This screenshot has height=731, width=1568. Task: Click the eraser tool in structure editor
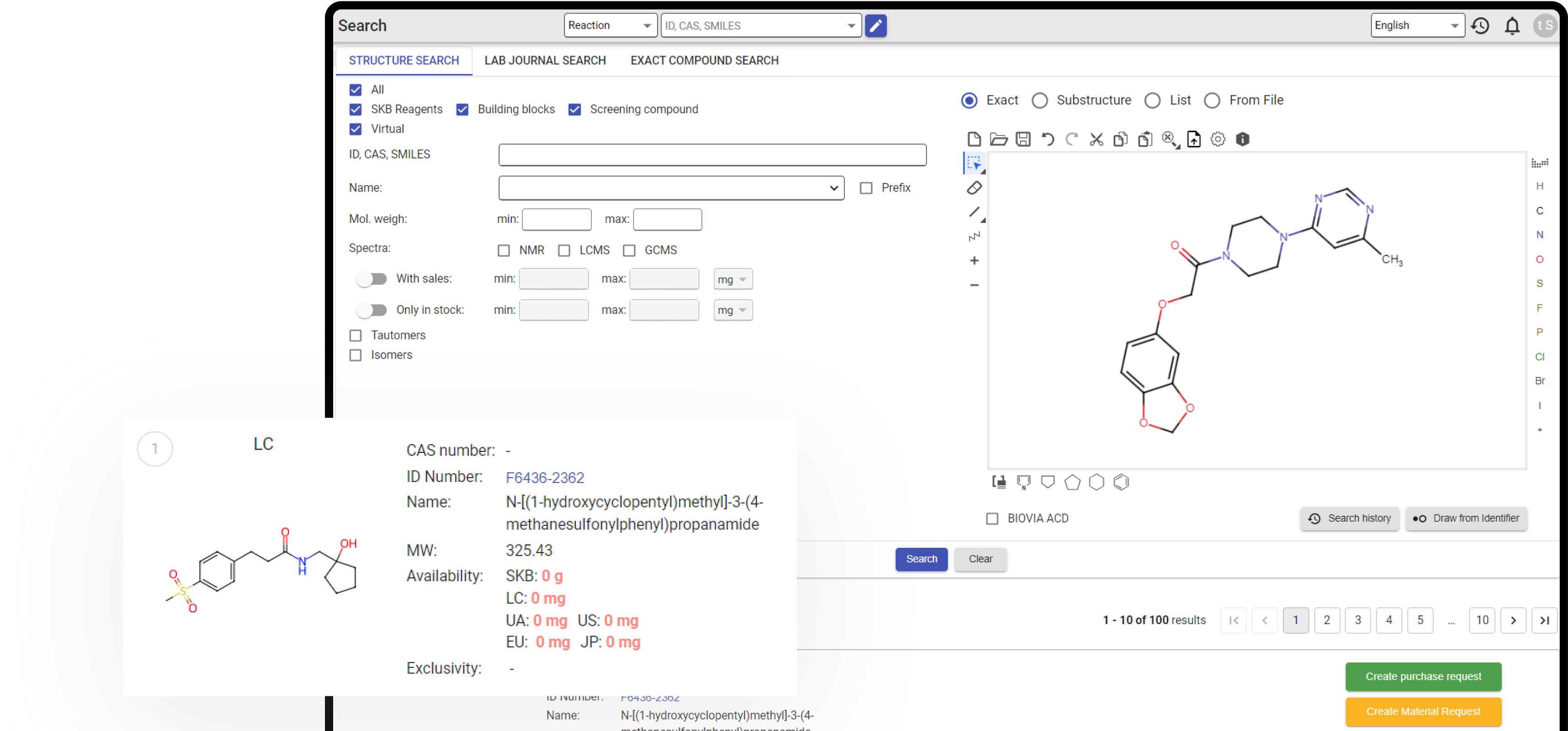pyautogui.click(x=974, y=188)
